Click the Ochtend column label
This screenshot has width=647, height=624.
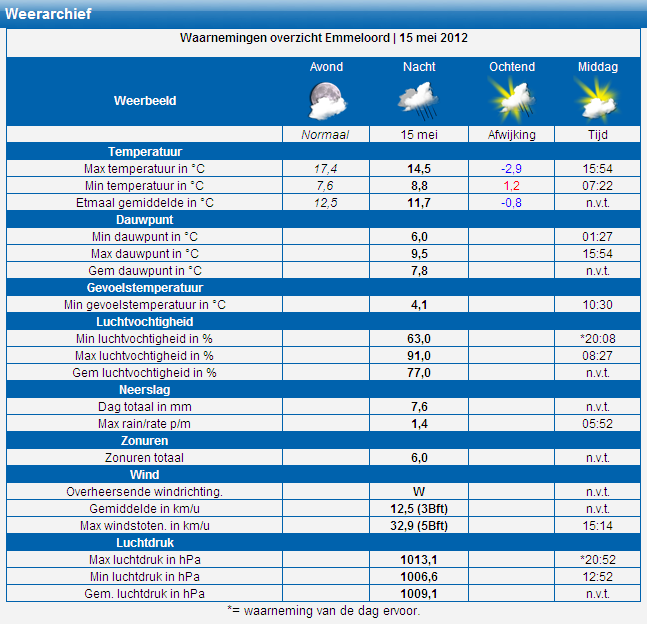click(512, 67)
